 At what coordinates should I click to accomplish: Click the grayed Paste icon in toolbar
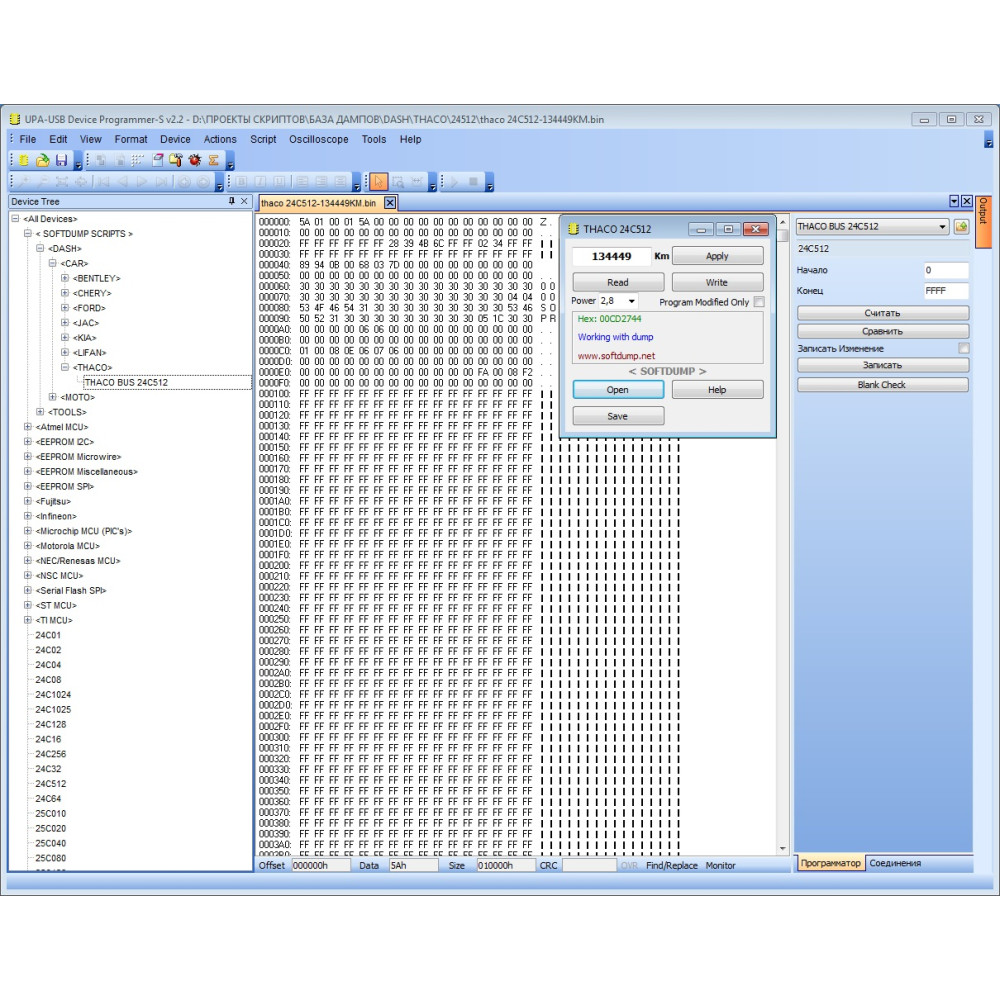click(x=119, y=160)
